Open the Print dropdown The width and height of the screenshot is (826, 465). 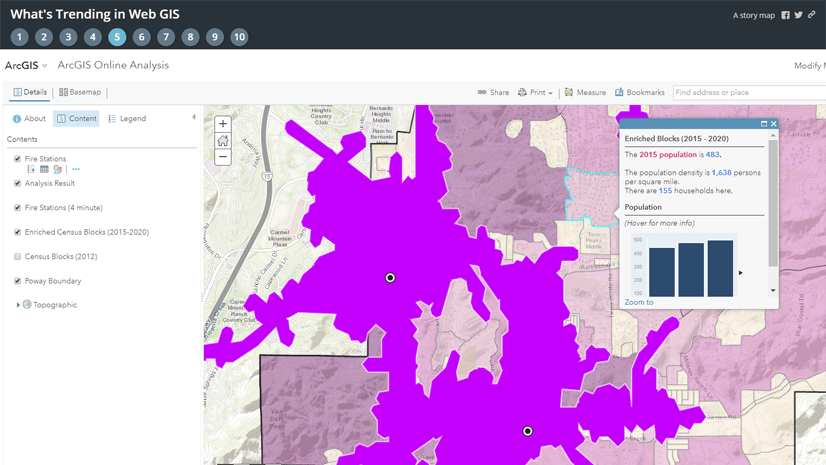[535, 92]
